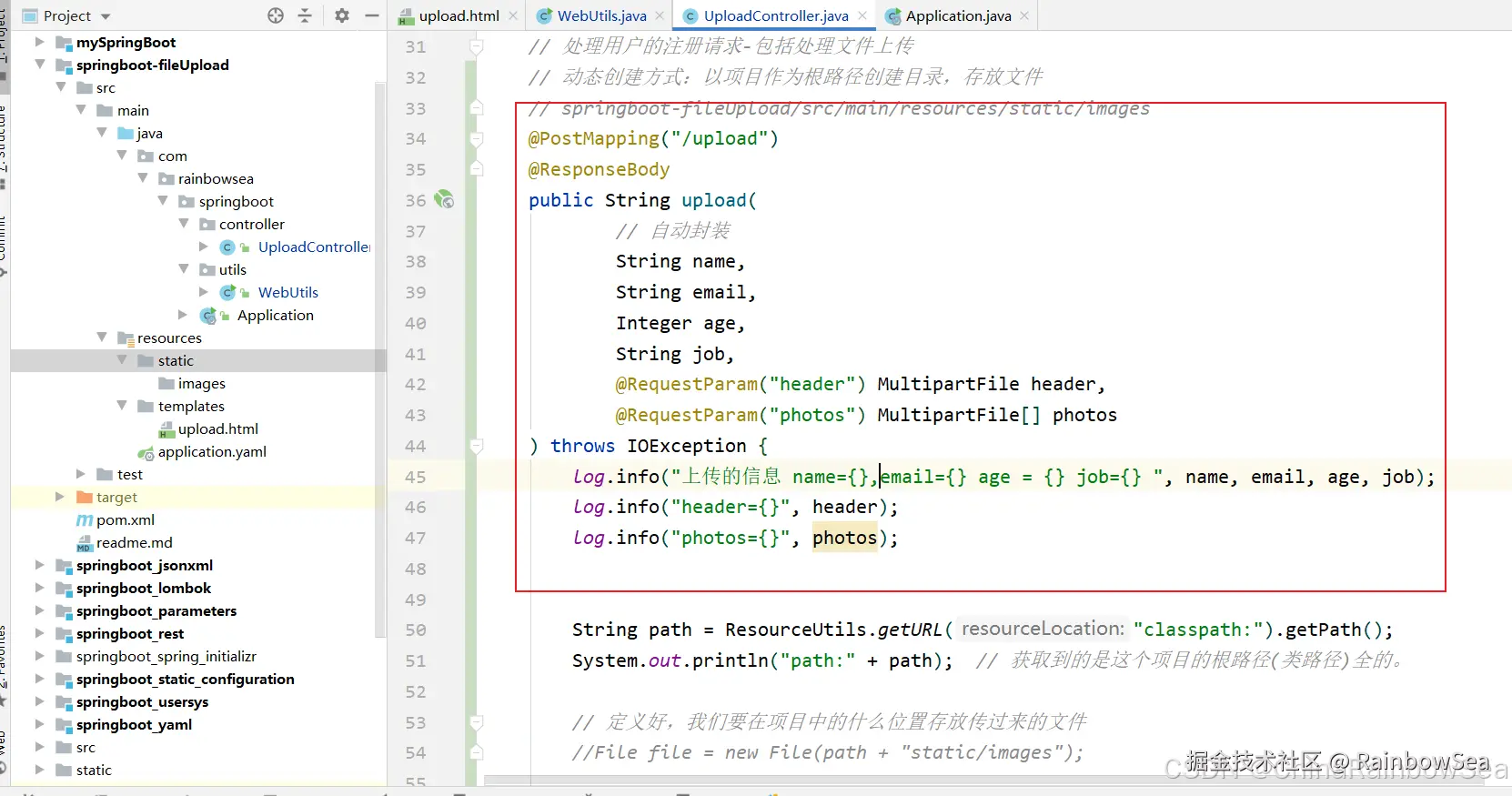
Task: Open Project panel settings gear
Action: tap(342, 15)
